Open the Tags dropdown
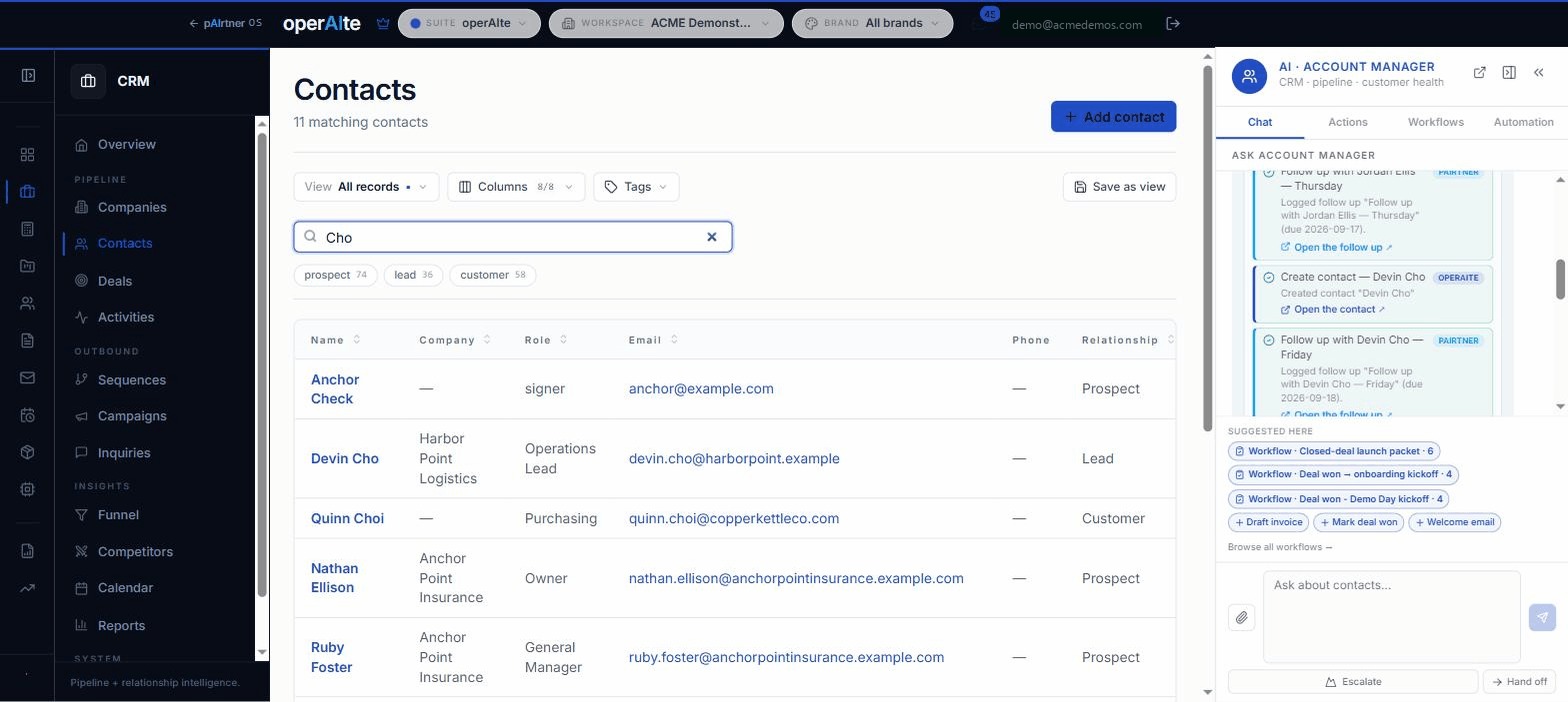This screenshot has height=702, width=1568. click(x=636, y=187)
